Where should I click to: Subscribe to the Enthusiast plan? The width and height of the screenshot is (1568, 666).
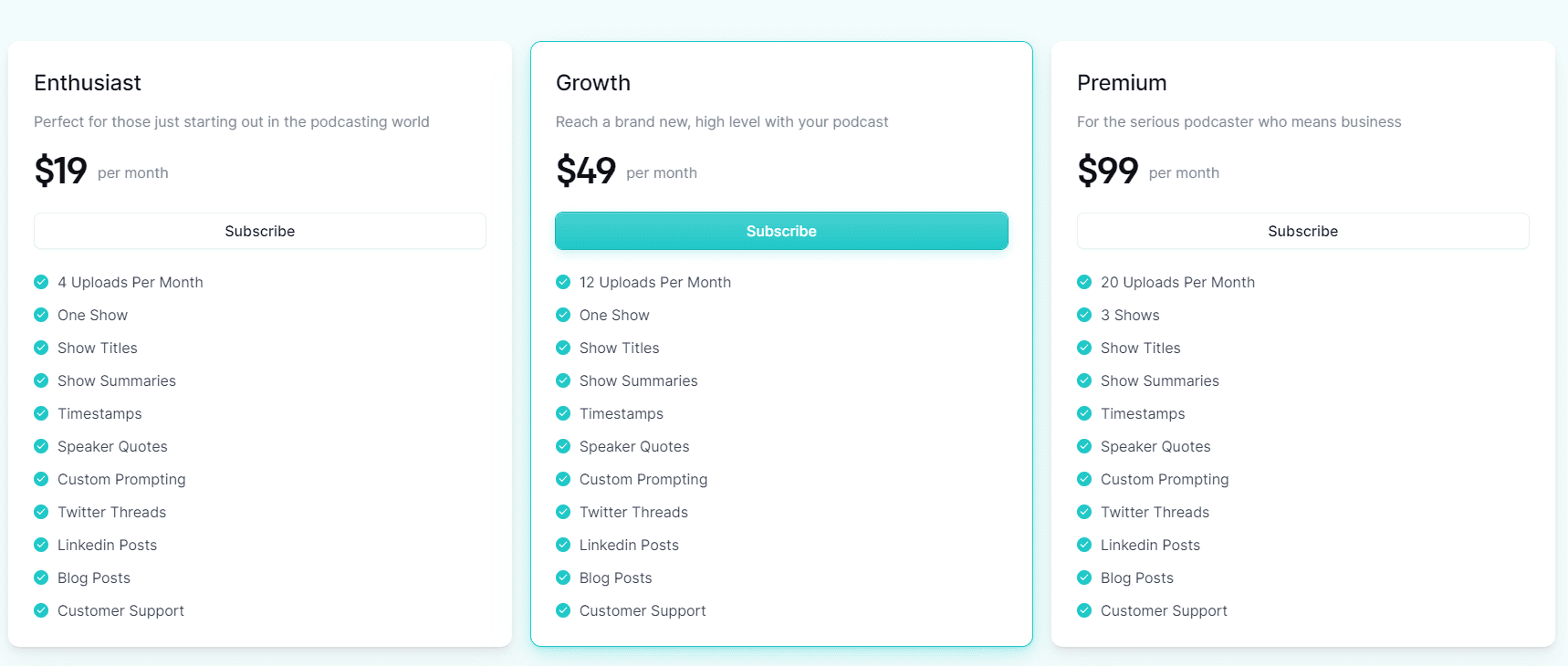pos(259,231)
